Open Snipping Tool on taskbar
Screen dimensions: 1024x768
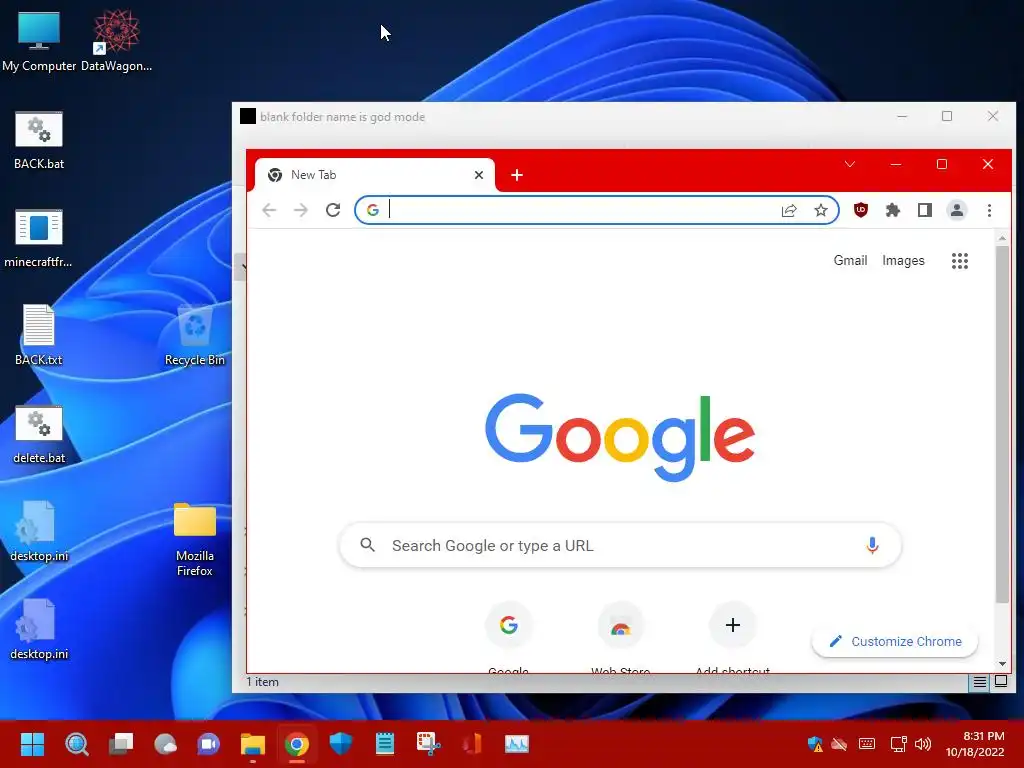(428, 744)
